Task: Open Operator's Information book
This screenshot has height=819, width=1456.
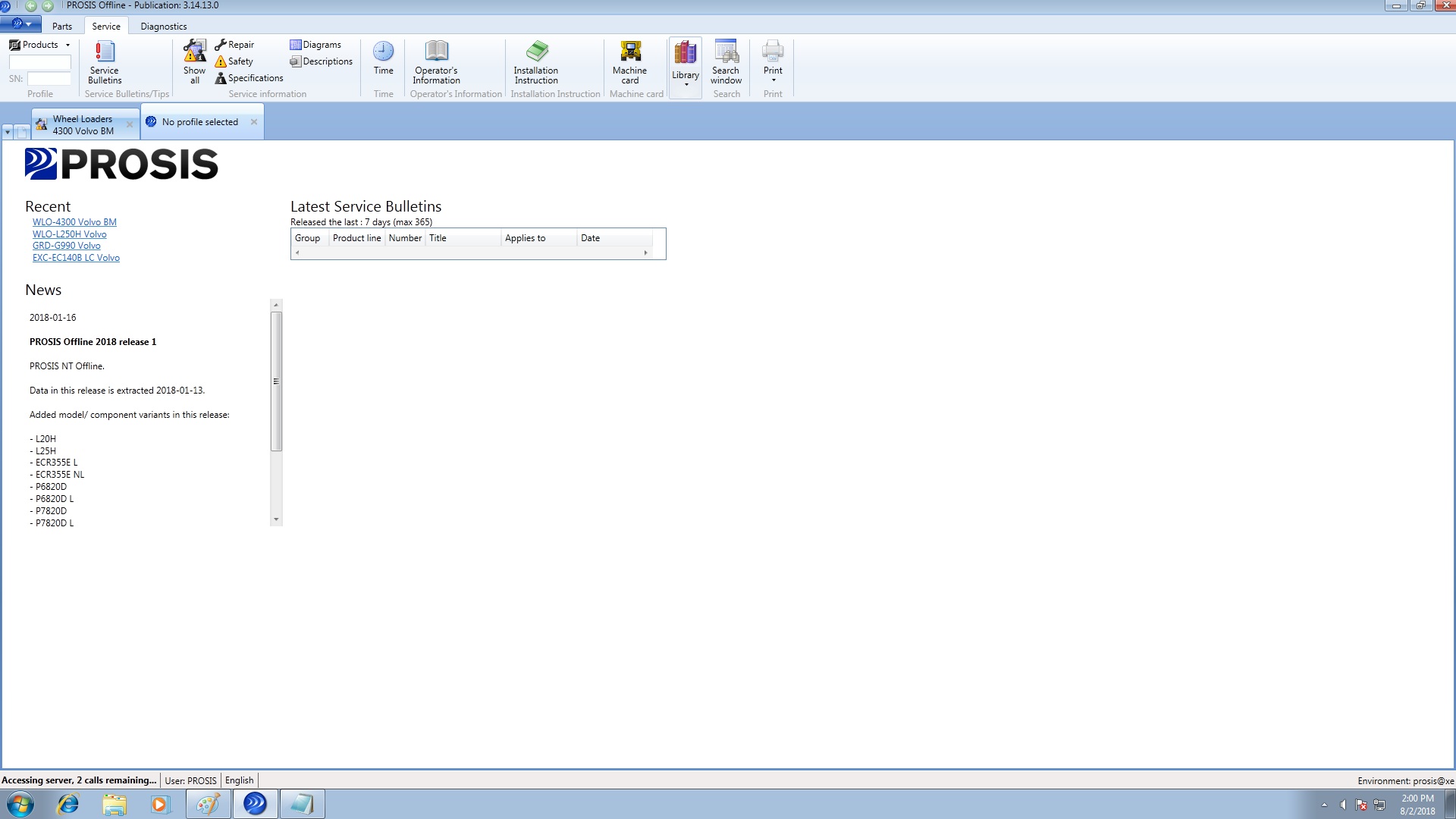Action: pos(436,62)
